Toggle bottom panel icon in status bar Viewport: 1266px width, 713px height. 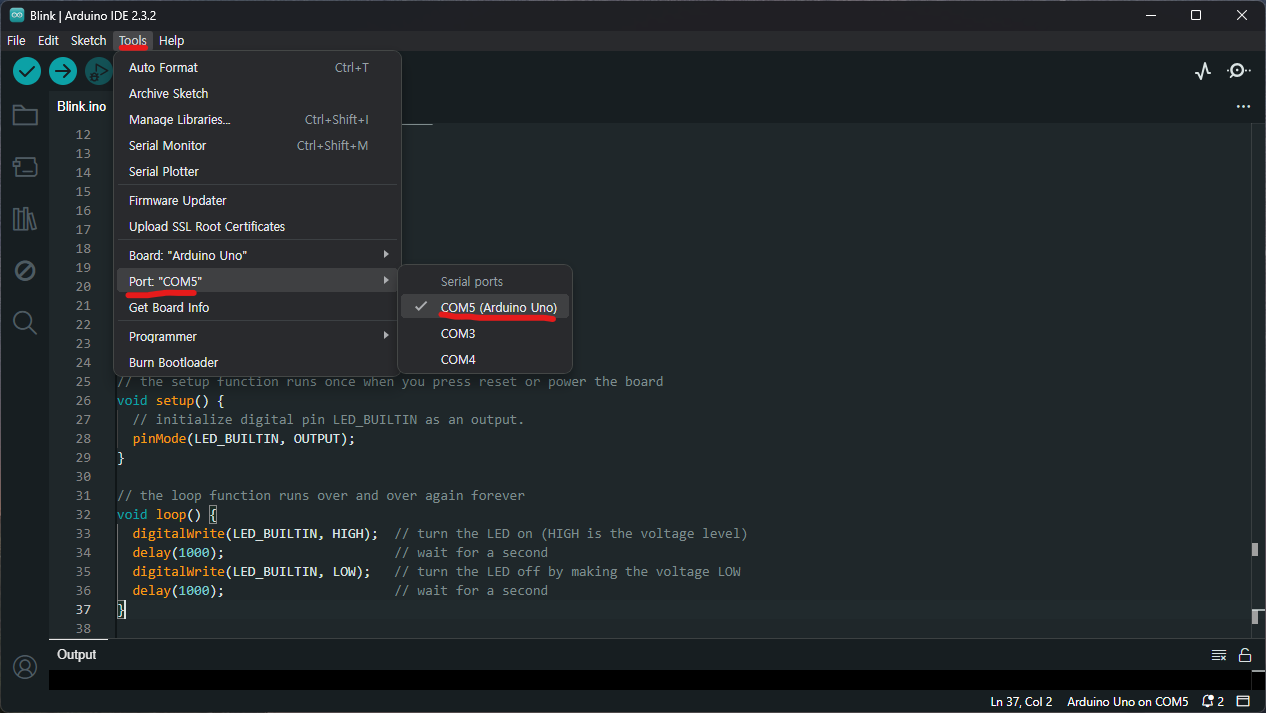click(x=1244, y=701)
